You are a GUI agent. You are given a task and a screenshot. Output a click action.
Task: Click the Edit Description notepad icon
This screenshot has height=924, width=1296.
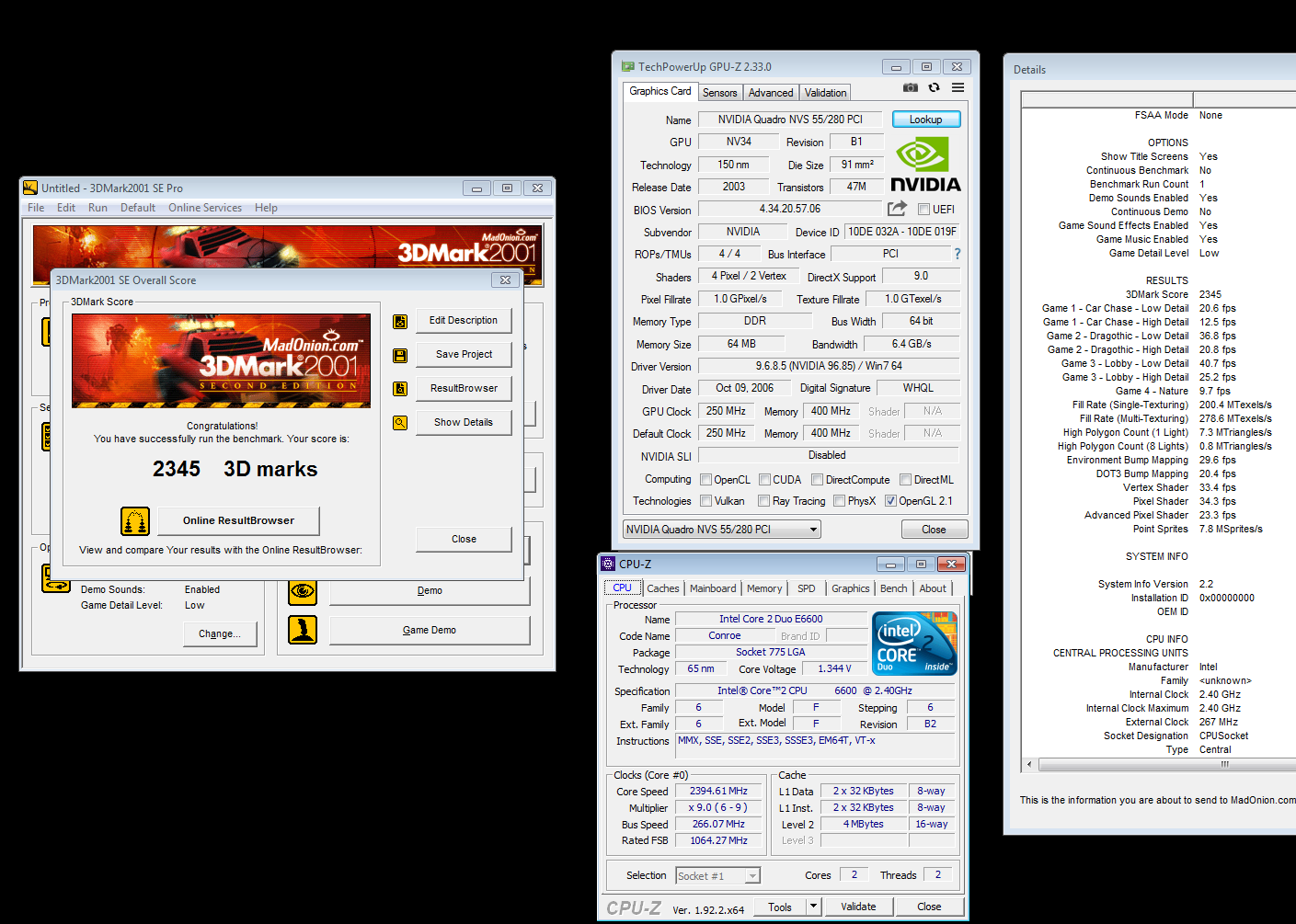click(x=400, y=322)
